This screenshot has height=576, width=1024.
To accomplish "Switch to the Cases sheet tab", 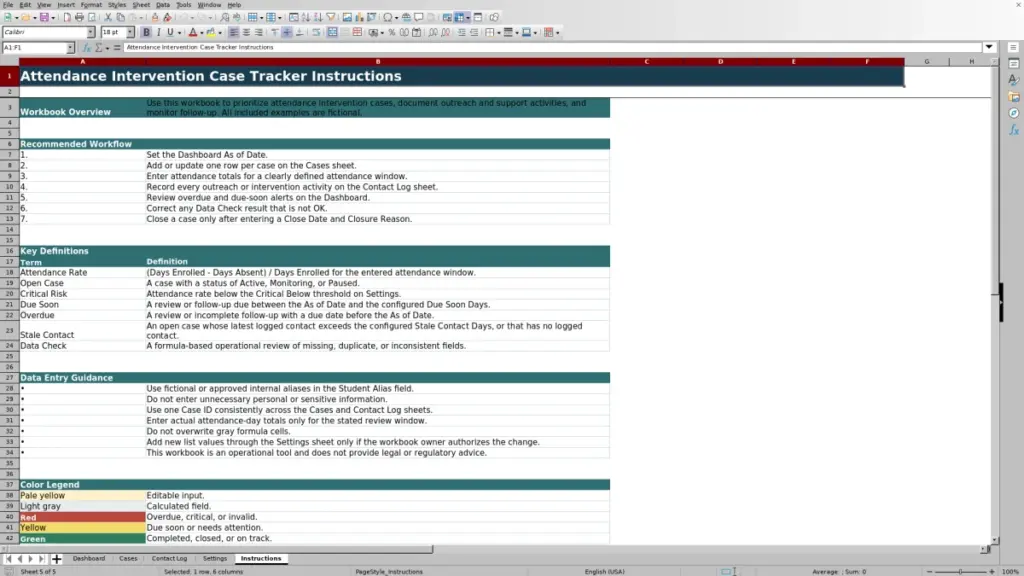I will click(128, 558).
